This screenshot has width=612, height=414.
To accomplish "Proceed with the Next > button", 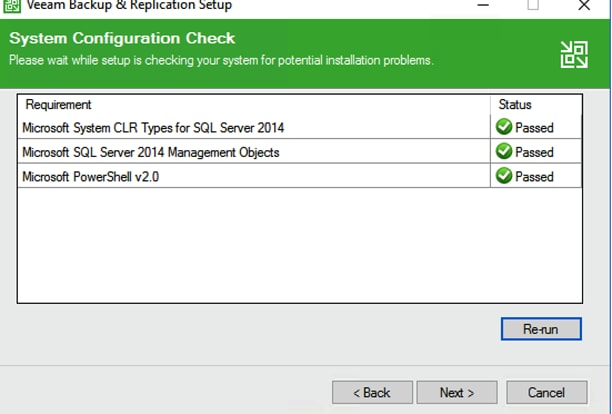I will pyautogui.click(x=457, y=392).
